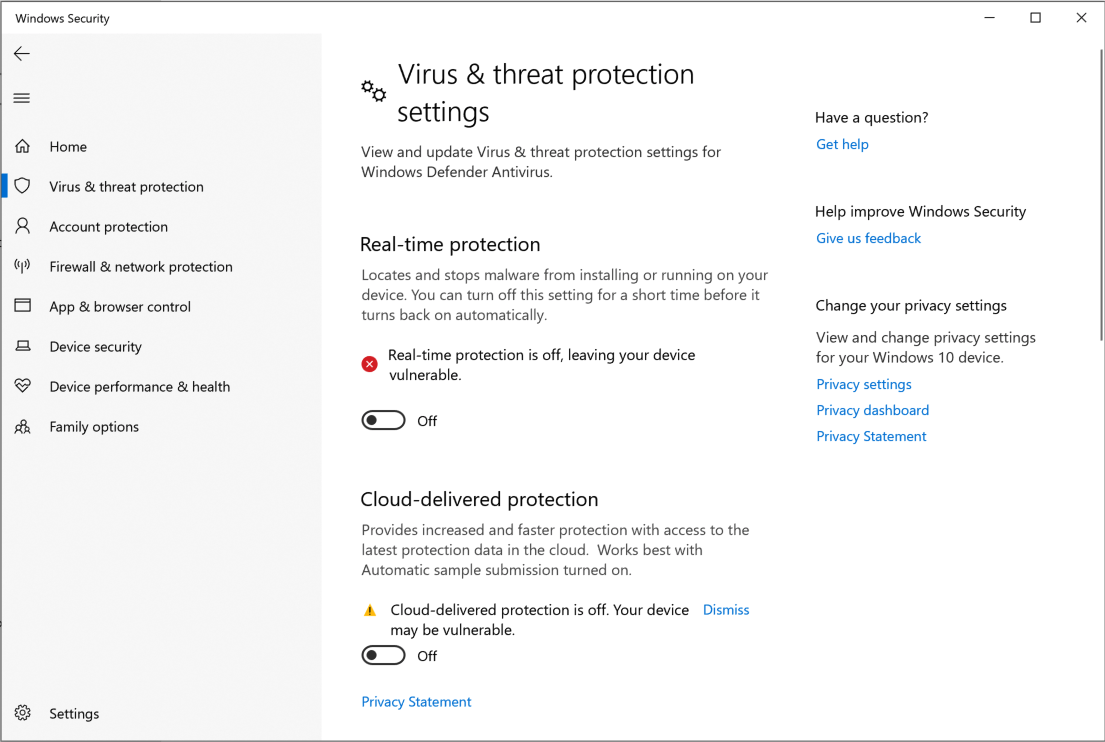Open the Get help link

[x=842, y=144]
